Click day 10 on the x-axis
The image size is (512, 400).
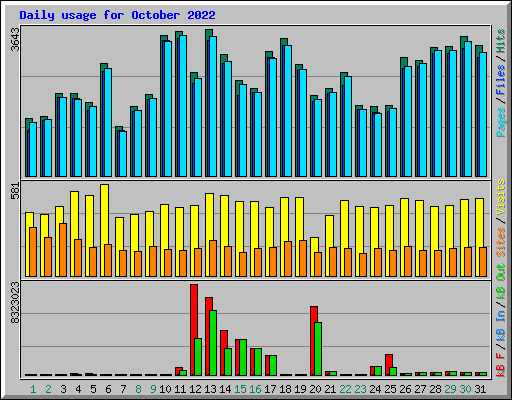tap(165, 389)
